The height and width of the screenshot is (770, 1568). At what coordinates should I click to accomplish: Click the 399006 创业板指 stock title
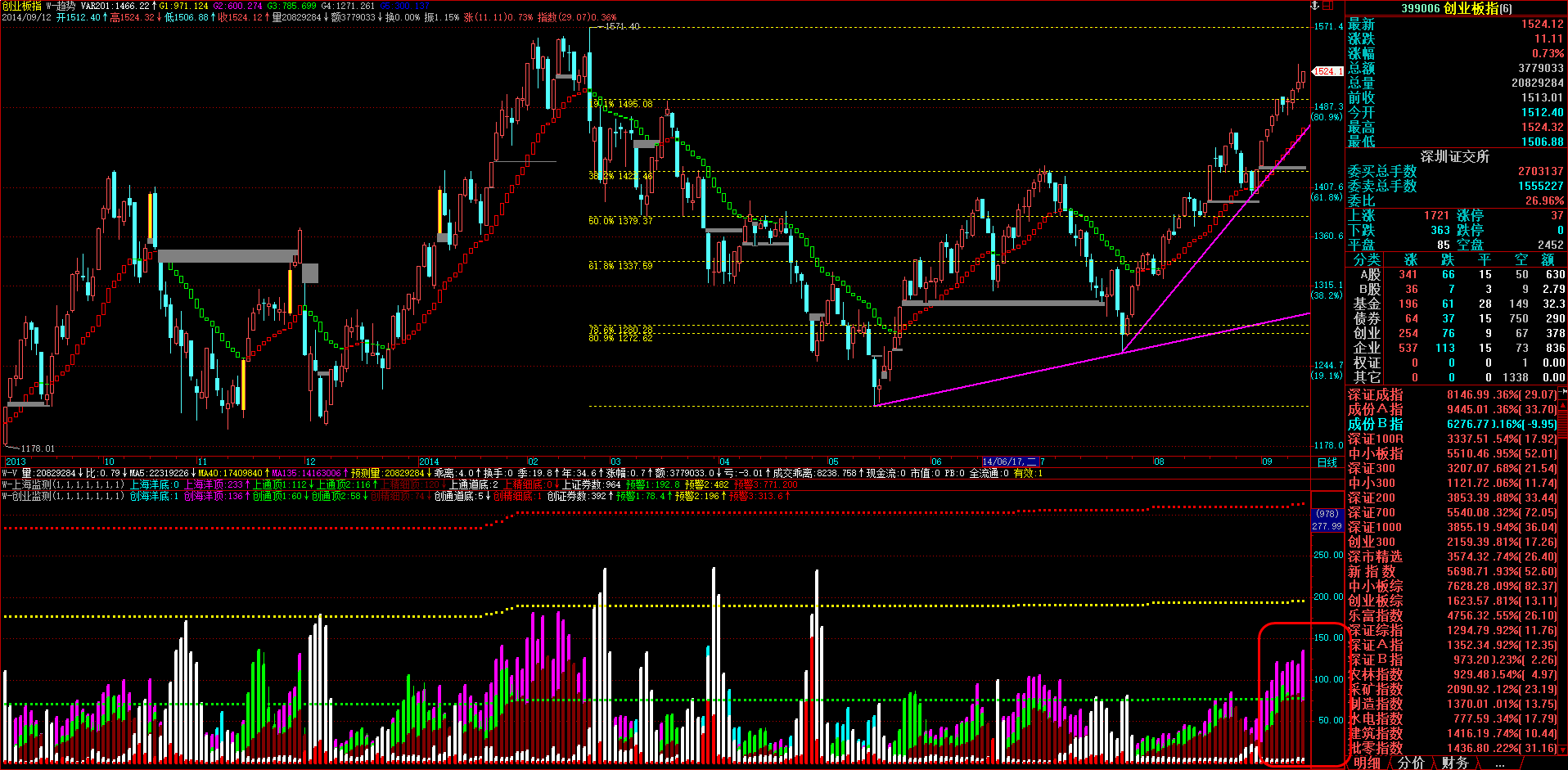tap(1457, 8)
